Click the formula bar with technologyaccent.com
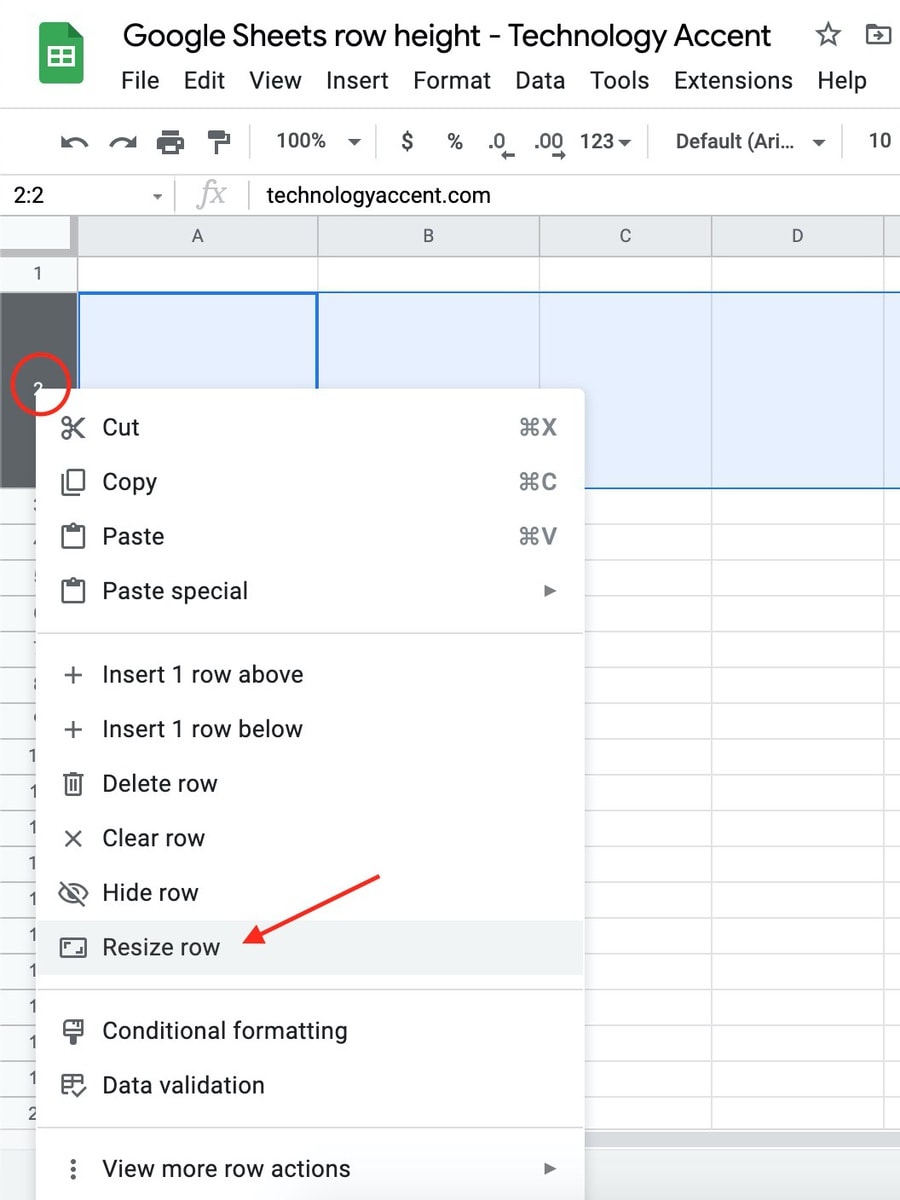 (x=575, y=196)
